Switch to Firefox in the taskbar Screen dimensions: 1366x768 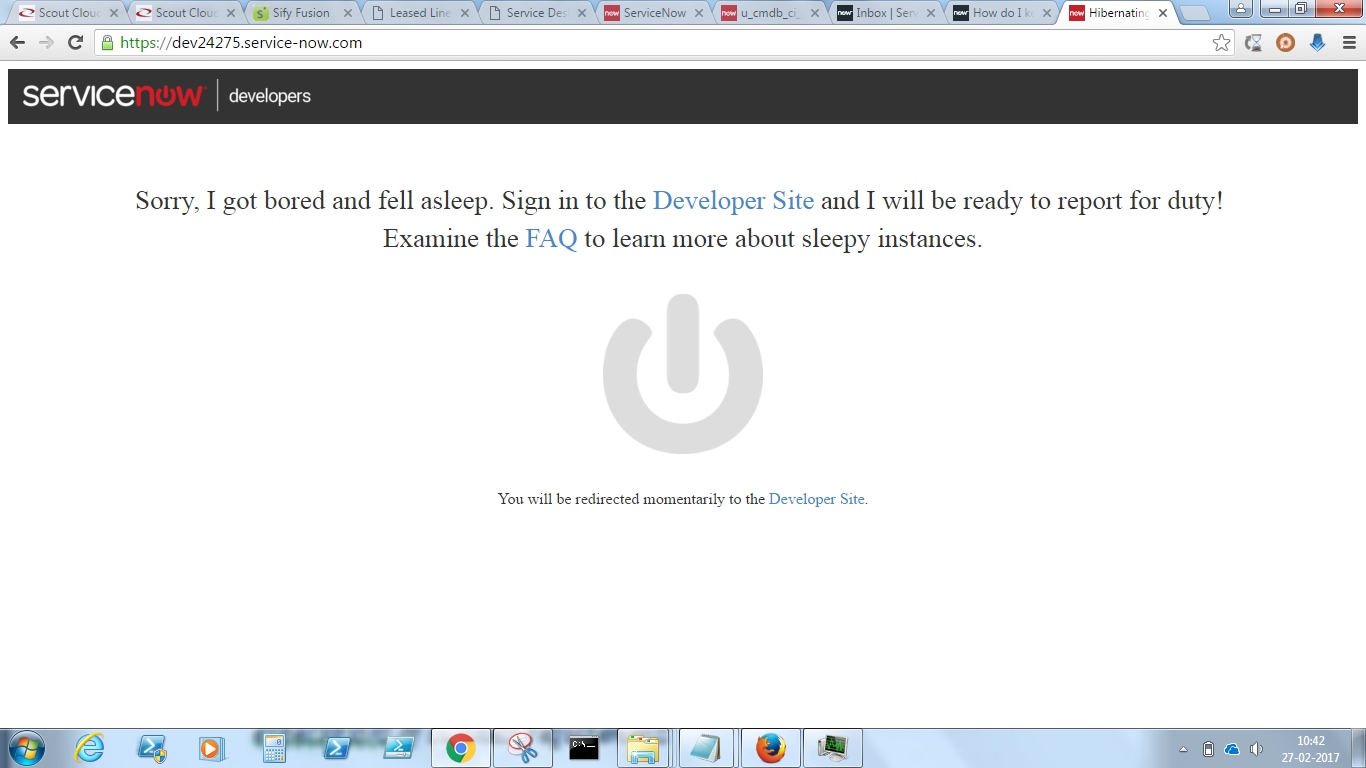(770, 748)
